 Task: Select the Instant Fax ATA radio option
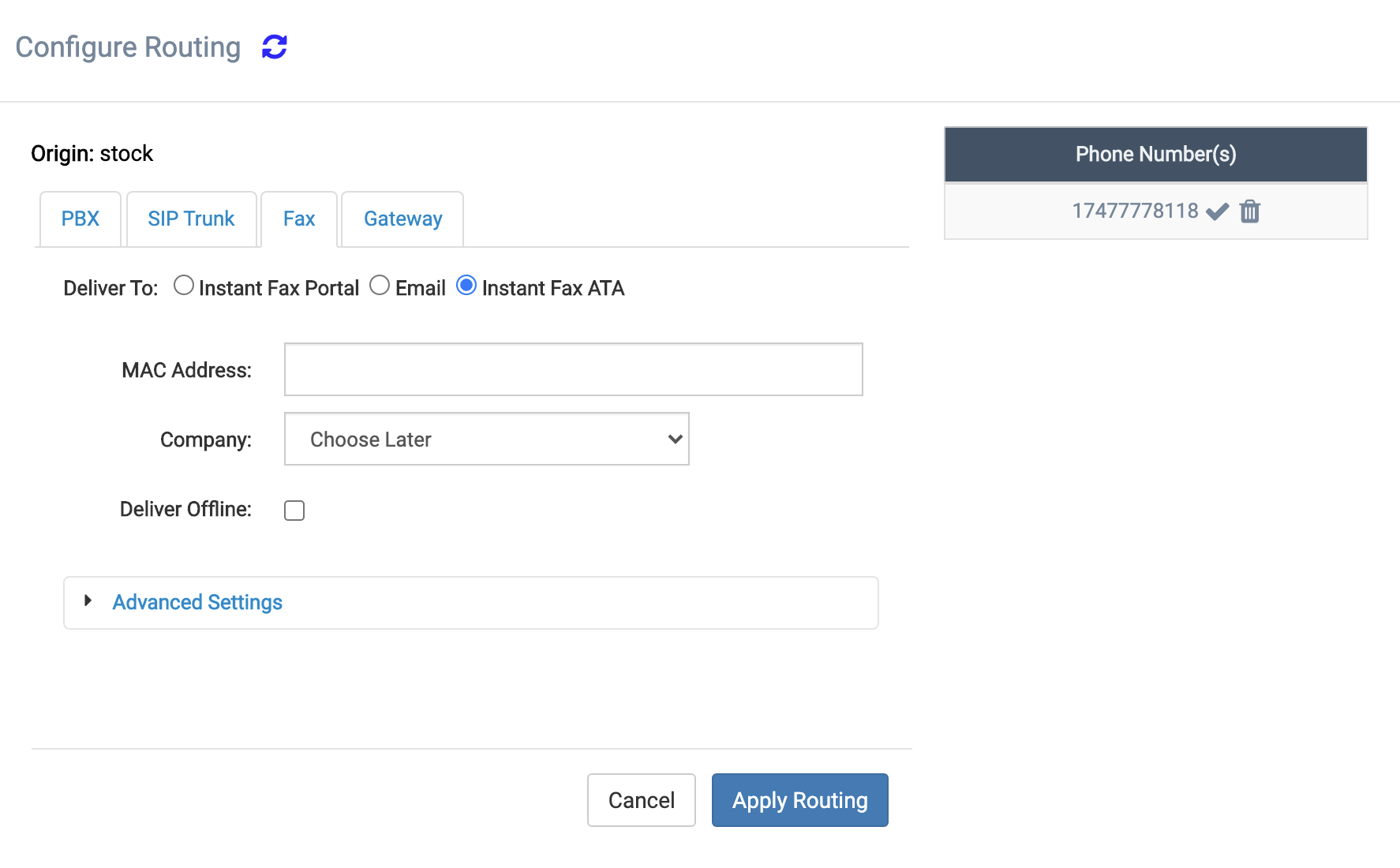466,286
